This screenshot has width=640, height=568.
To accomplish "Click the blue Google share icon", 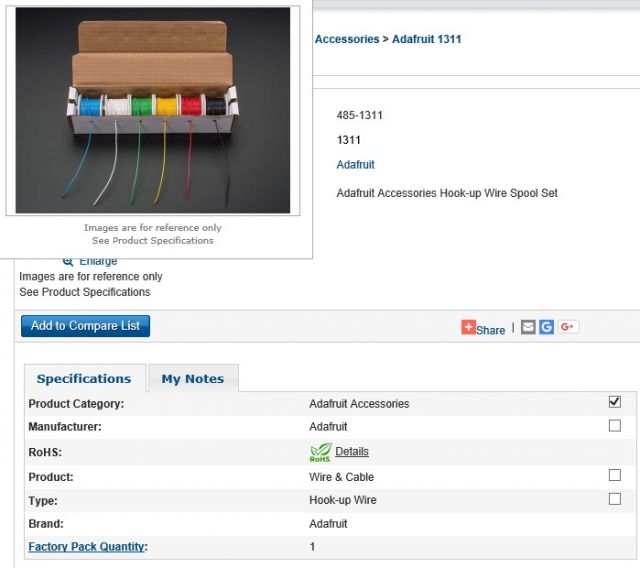I will [547, 327].
